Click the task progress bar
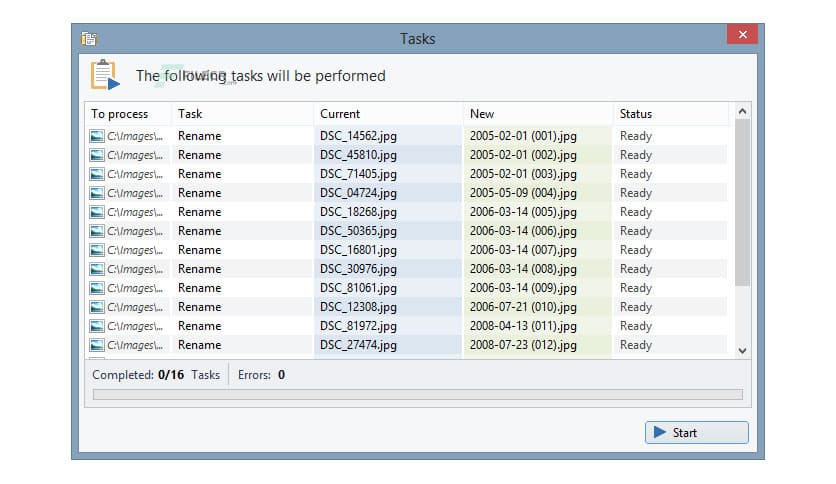Viewport: 836px width, 484px height. pyautogui.click(x=417, y=394)
